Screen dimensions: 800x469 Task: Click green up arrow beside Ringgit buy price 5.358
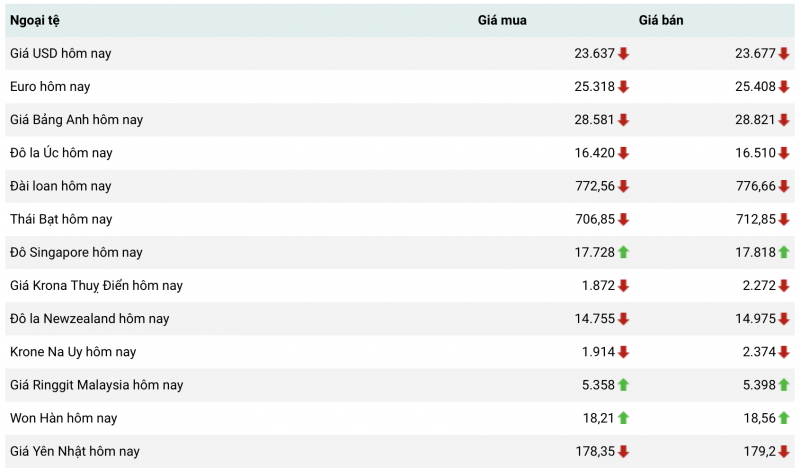pyautogui.click(x=623, y=385)
